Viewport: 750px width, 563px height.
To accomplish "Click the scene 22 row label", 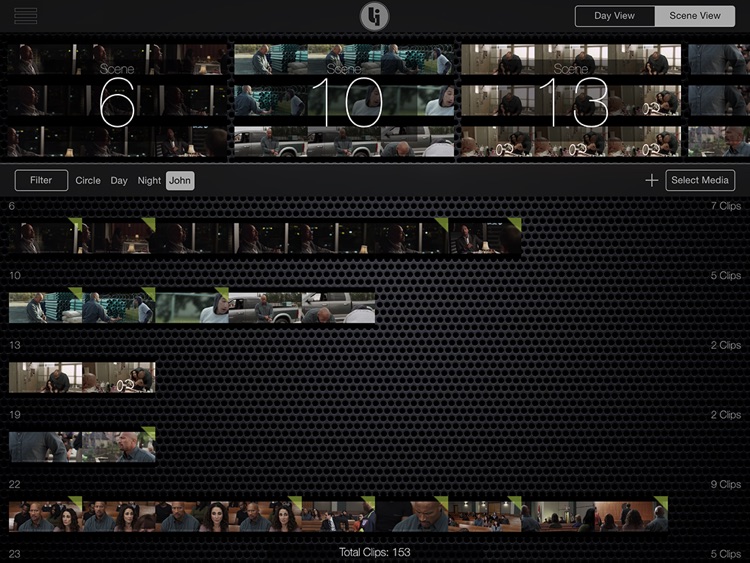I will [x=15, y=485].
